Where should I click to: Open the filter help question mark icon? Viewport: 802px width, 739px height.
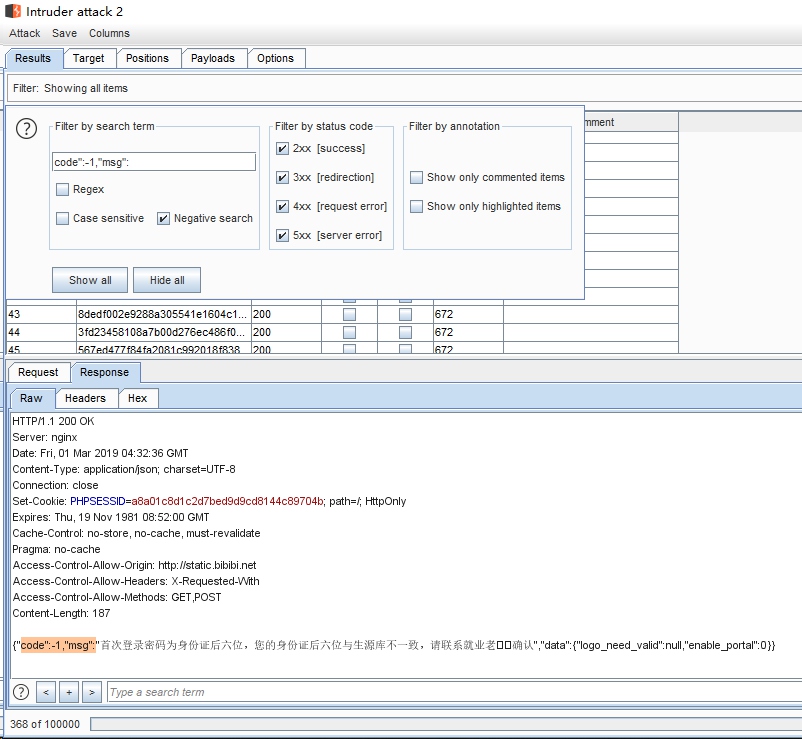pyautogui.click(x=27, y=128)
